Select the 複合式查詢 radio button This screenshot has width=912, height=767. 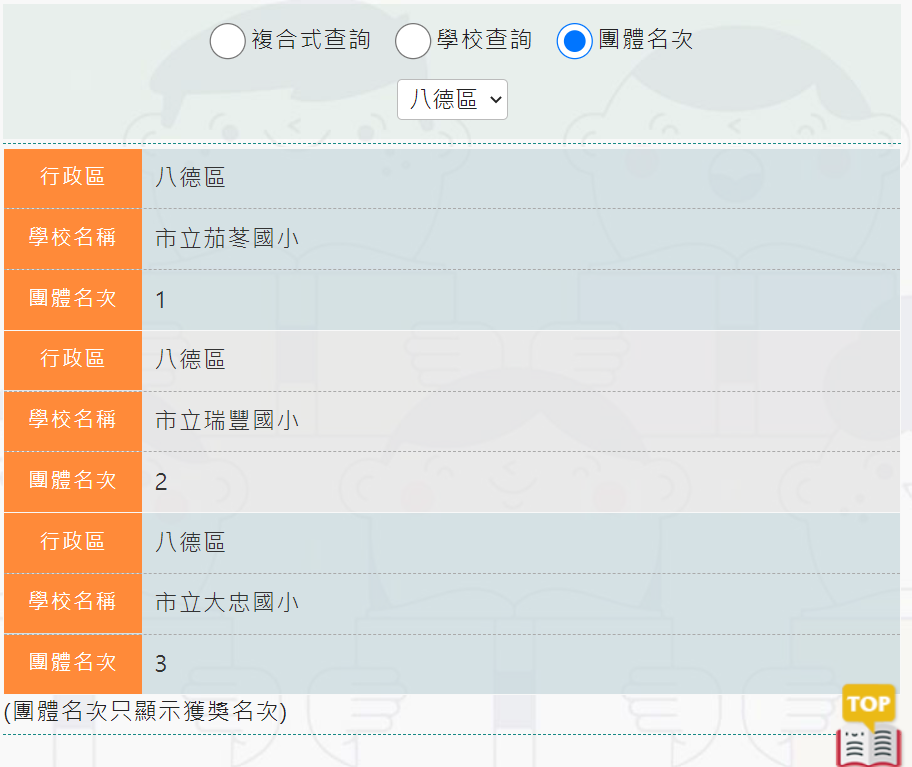pyautogui.click(x=227, y=41)
